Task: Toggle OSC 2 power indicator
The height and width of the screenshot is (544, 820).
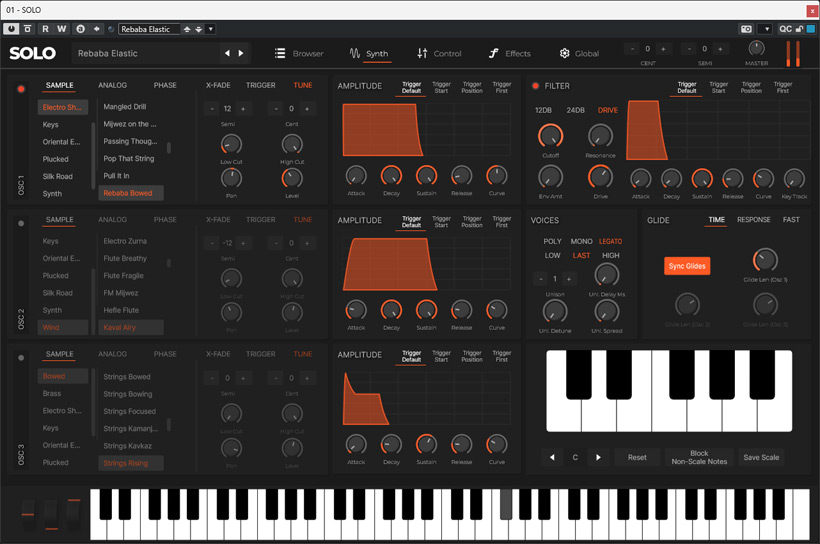Action: [x=21, y=223]
